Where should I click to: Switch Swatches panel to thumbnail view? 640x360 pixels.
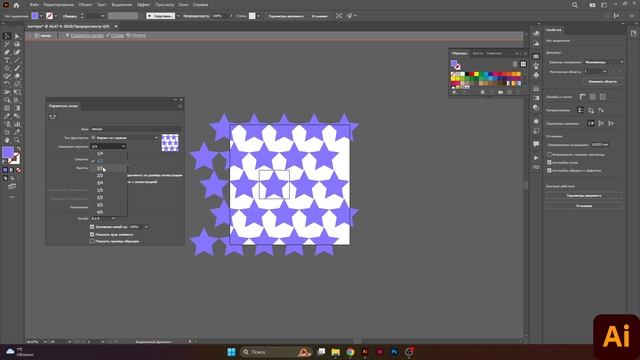click(523, 64)
